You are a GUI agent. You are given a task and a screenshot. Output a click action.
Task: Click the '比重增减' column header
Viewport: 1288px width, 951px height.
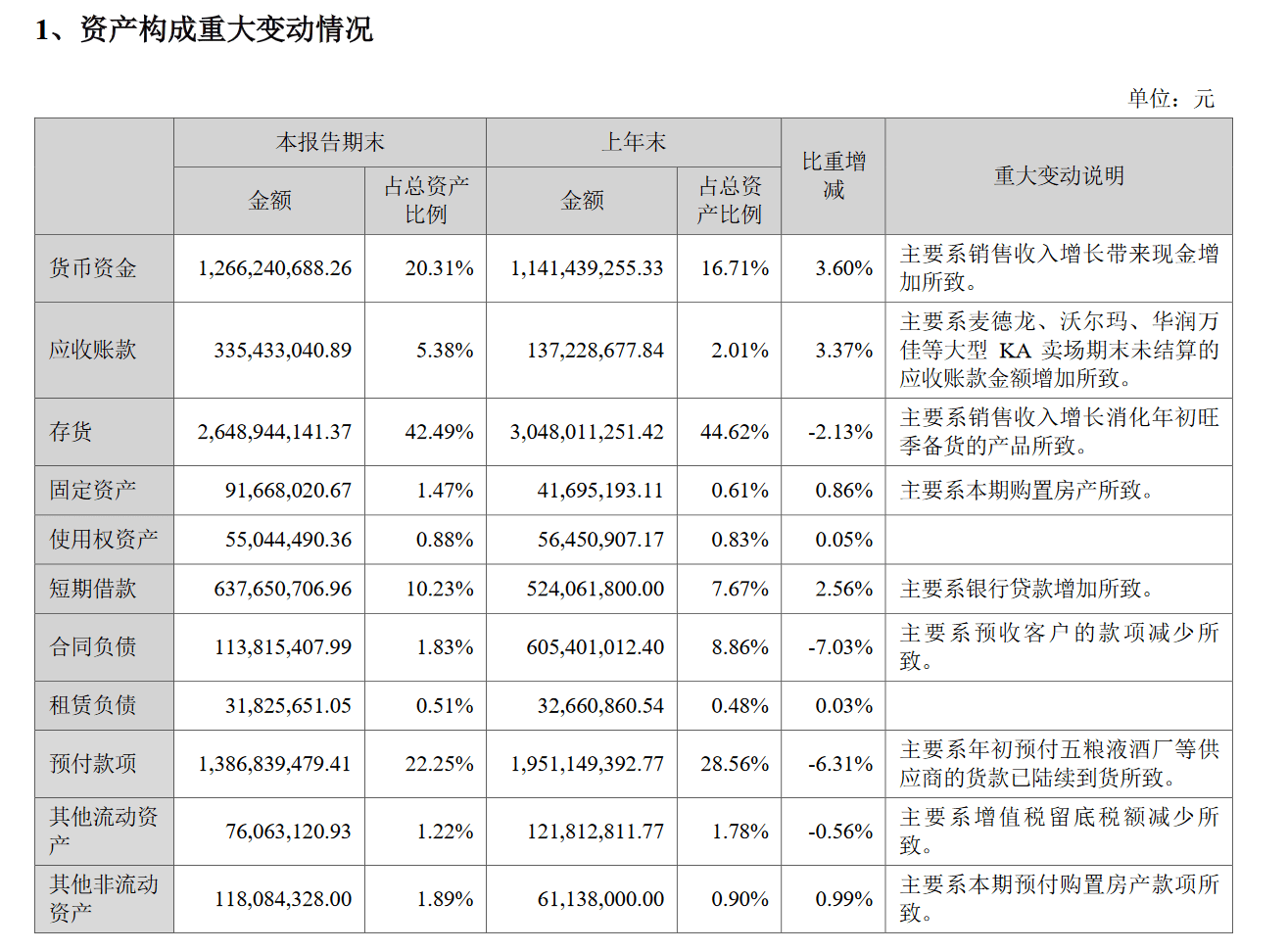(834, 175)
